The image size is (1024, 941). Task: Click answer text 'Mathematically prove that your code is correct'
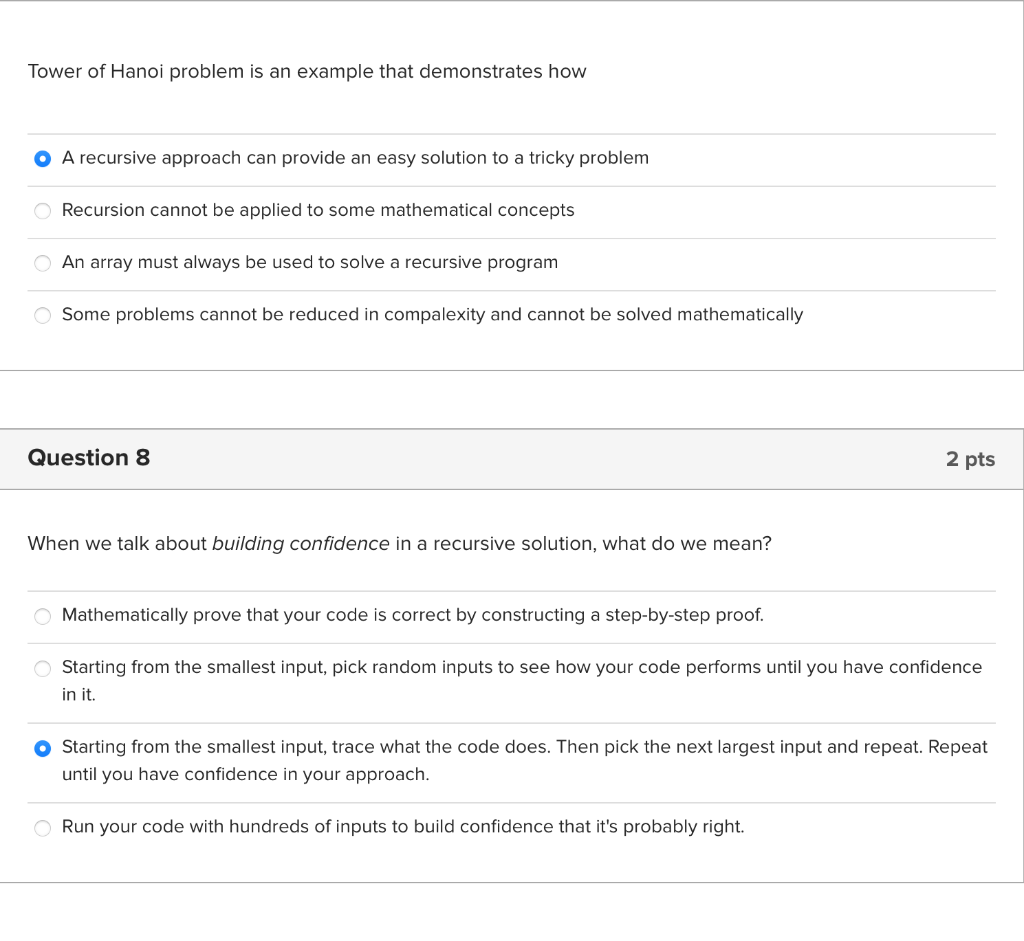412,615
